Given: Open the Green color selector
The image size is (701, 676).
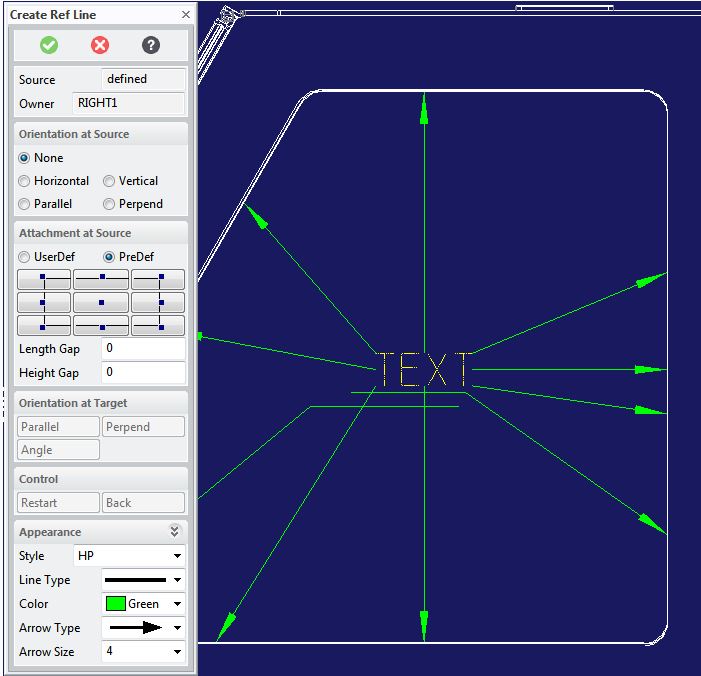Looking at the screenshot, I should click(143, 604).
